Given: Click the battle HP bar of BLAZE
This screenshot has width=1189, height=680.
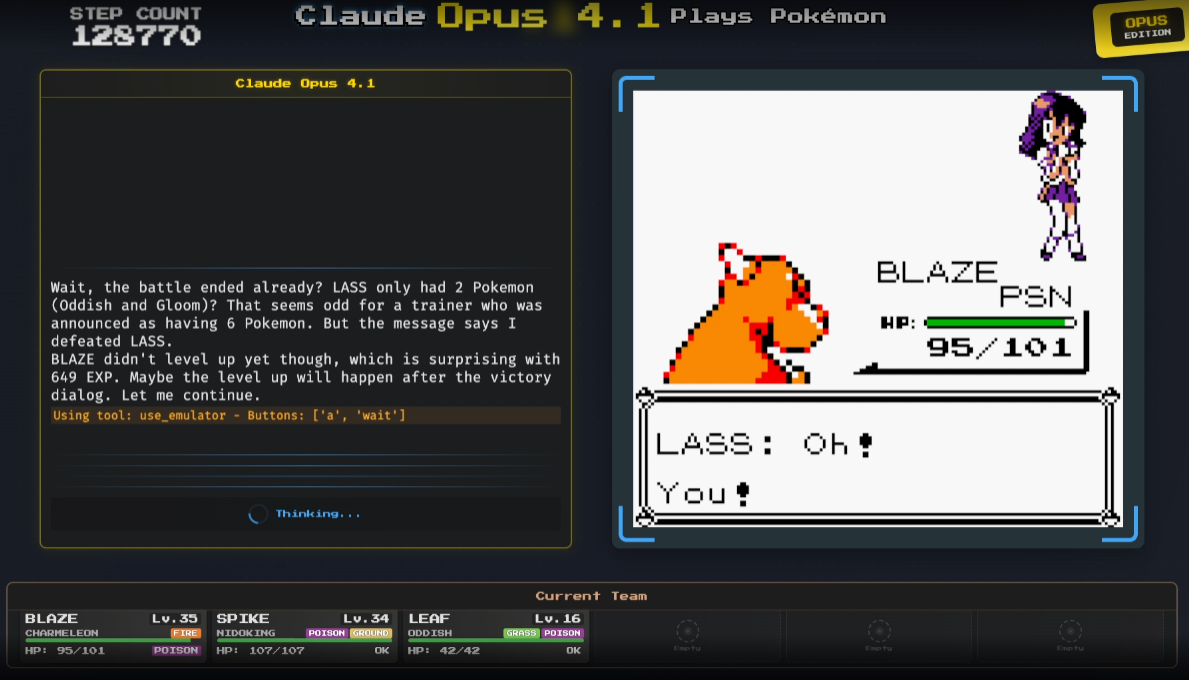Looking at the screenshot, I should coord(999,323).
